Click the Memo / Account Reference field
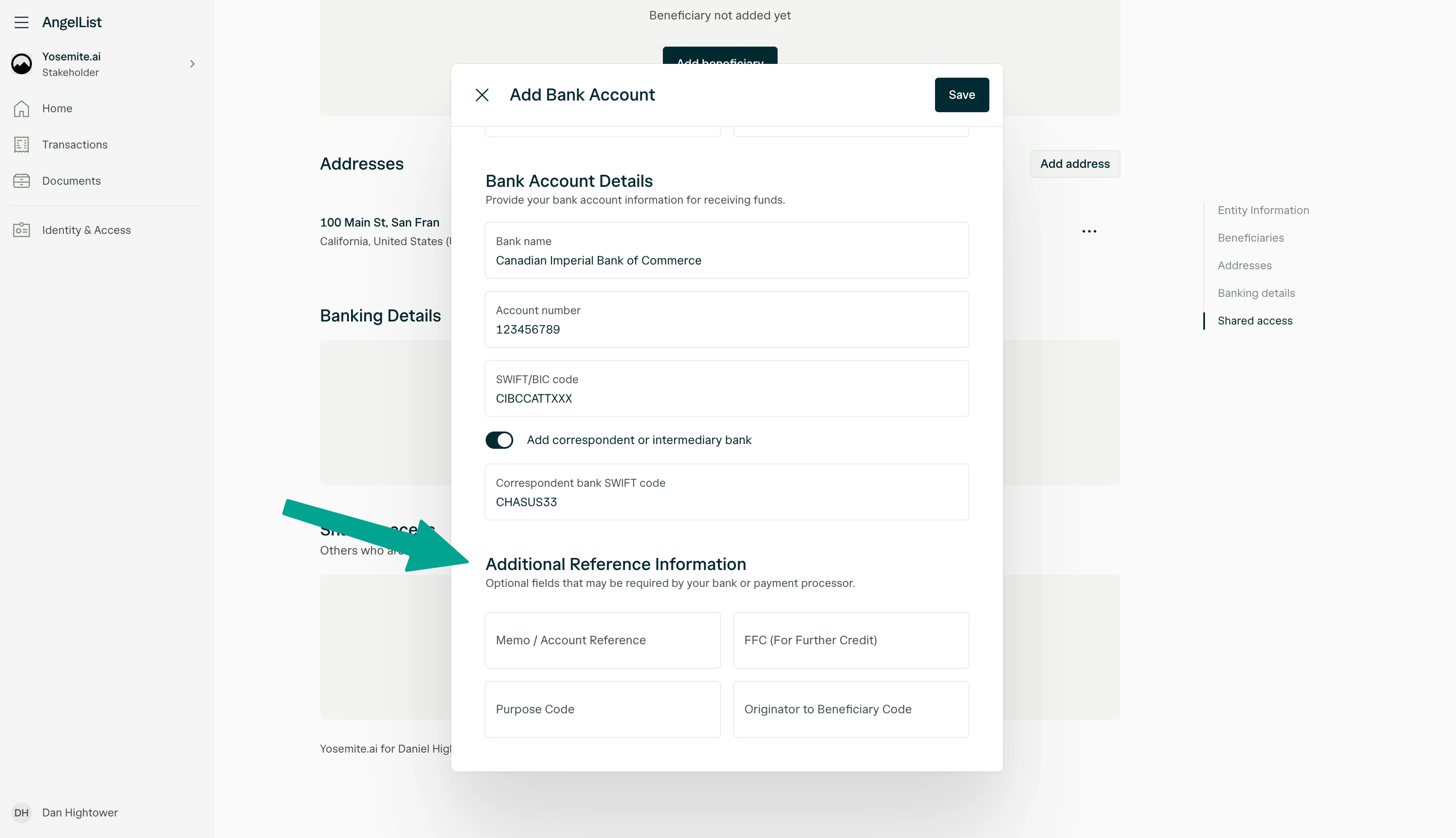Screen dimensions: 1456x838 [x=602, y=640]
